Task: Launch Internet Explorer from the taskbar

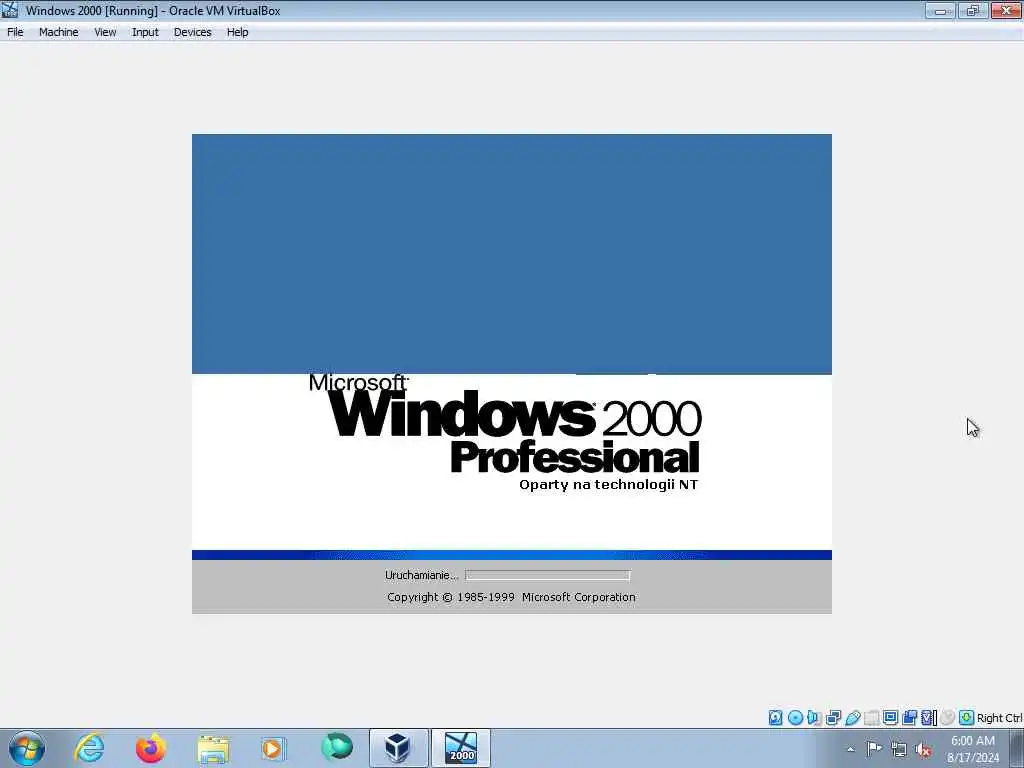Action: (x=89, y=748)
